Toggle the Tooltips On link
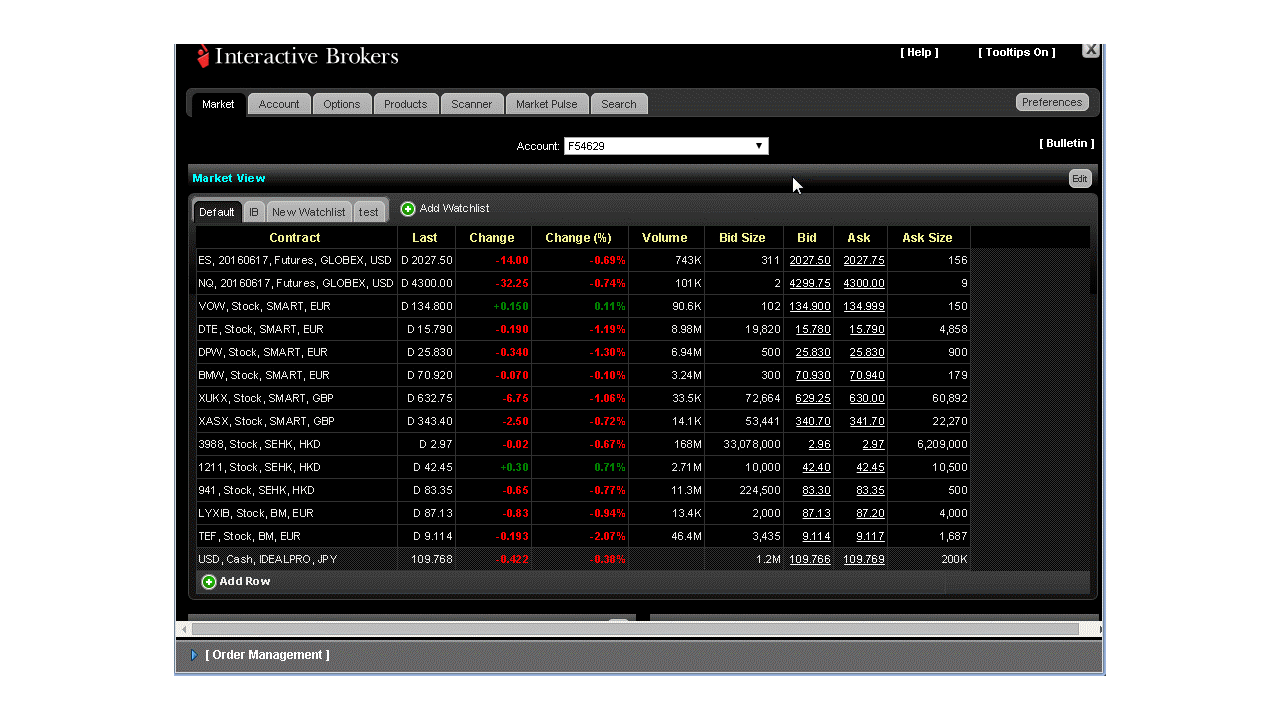 pyautogui.click(x=1016, y=52)
